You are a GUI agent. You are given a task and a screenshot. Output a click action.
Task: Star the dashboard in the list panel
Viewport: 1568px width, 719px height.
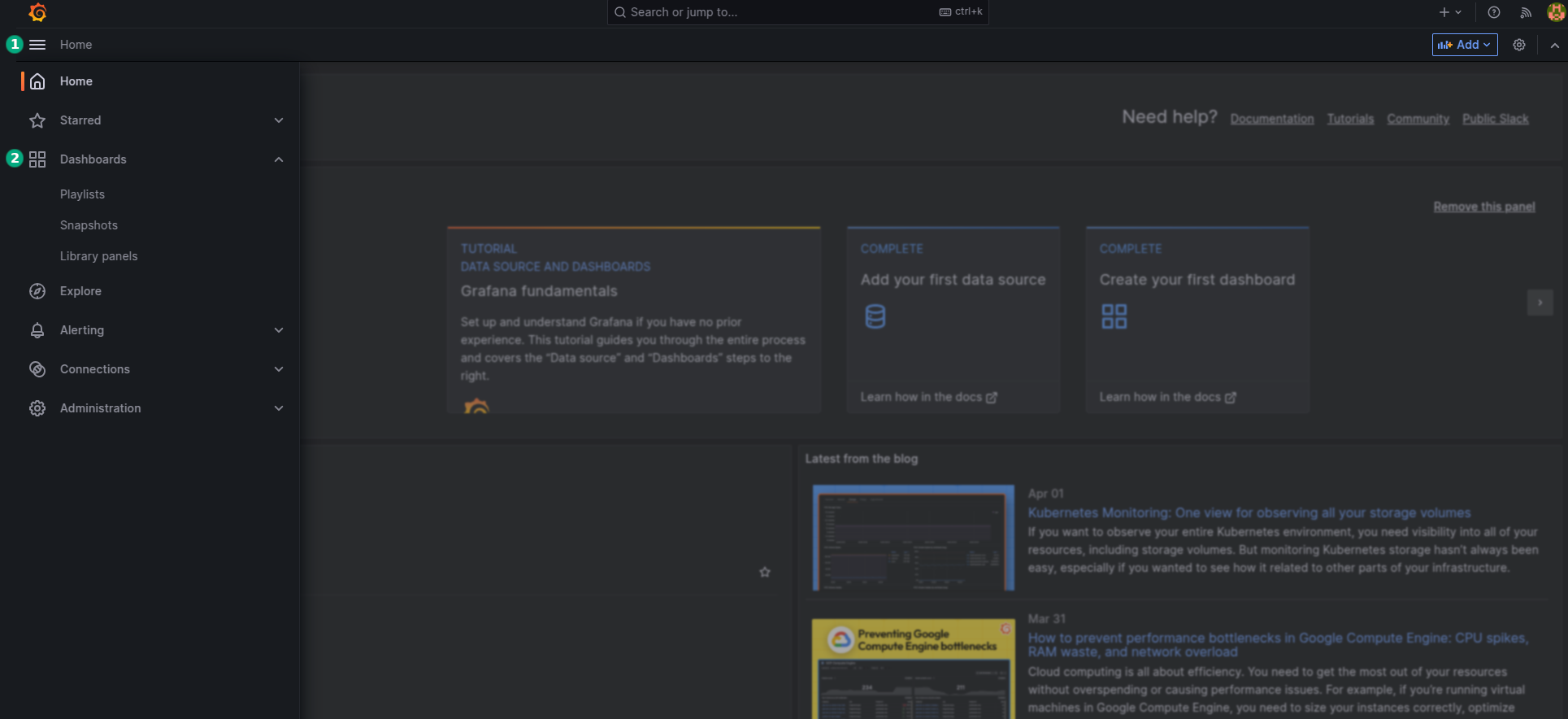point(765,573)
